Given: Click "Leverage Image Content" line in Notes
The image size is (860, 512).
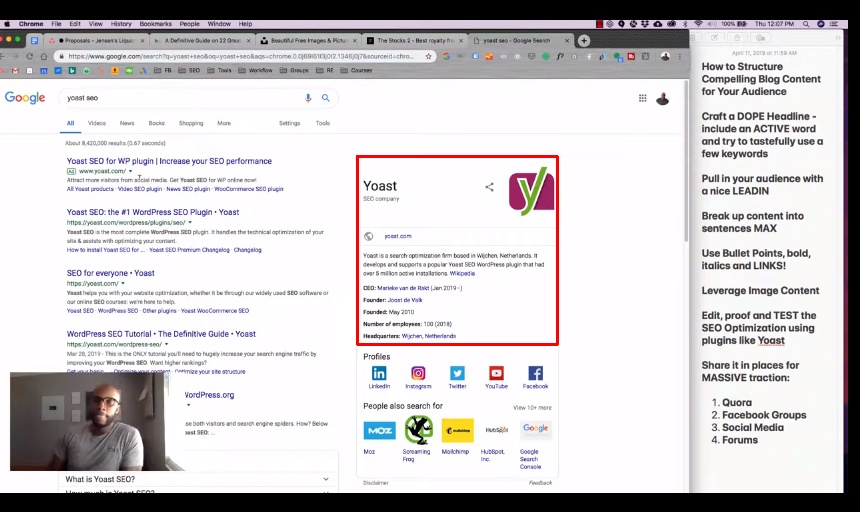Looking at the screenshot, I should point(760,291).
